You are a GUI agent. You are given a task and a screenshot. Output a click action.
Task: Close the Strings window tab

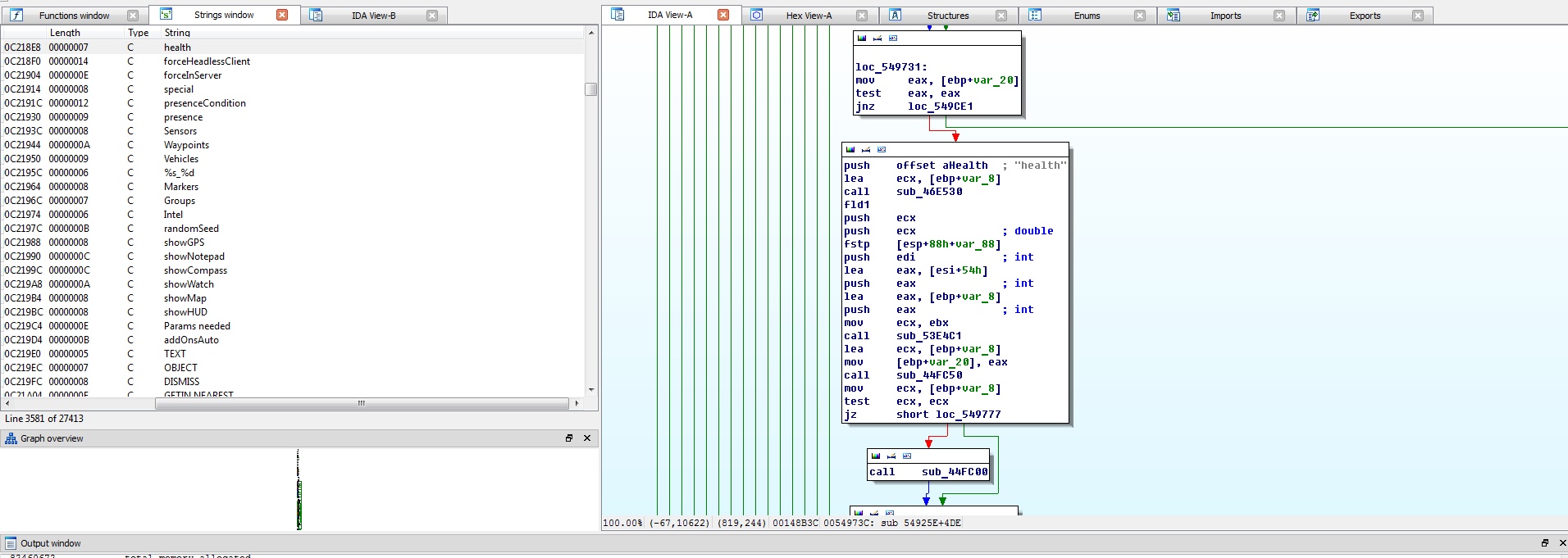[282, 15]
